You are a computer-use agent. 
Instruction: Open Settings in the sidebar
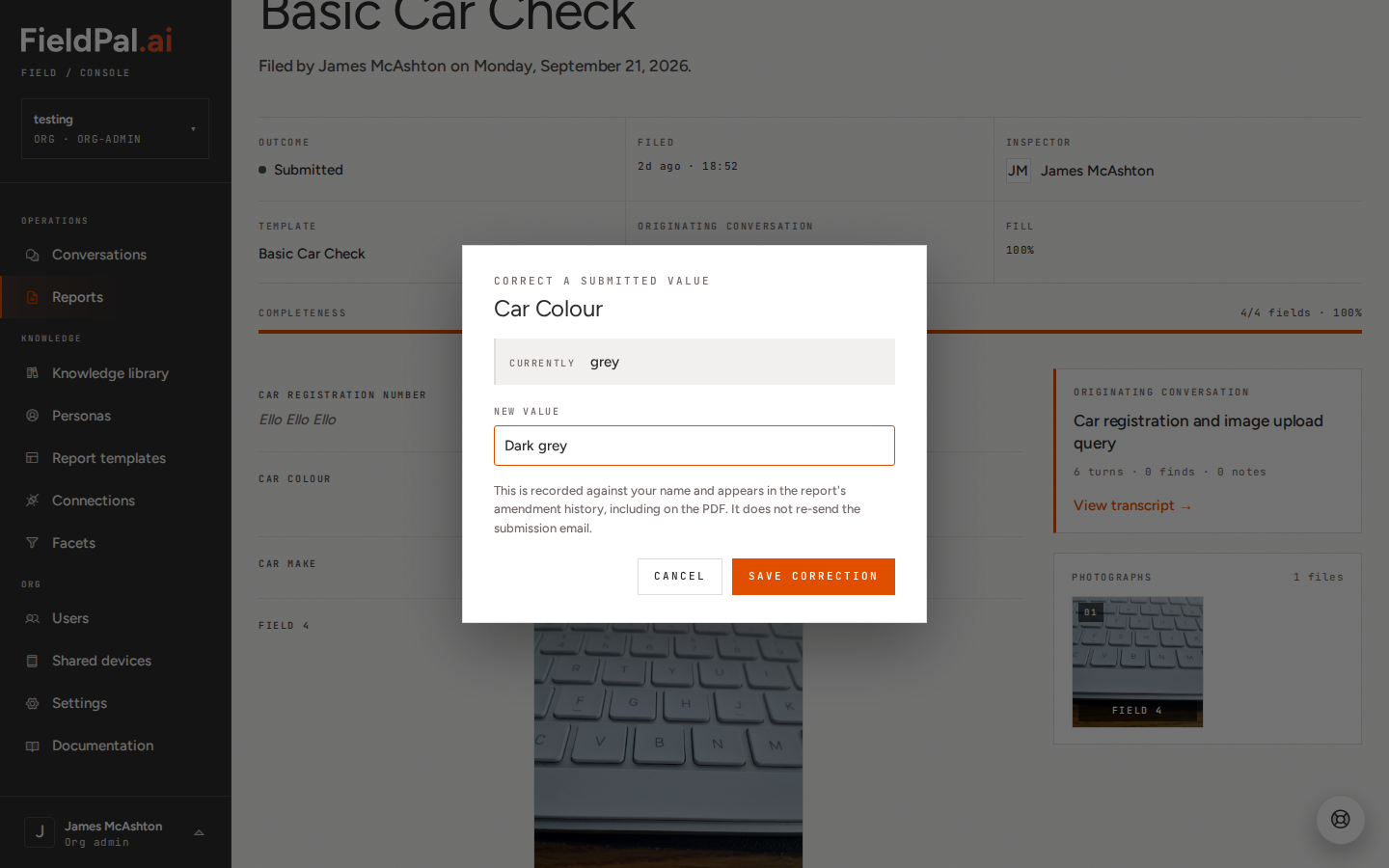pos(115,703)
